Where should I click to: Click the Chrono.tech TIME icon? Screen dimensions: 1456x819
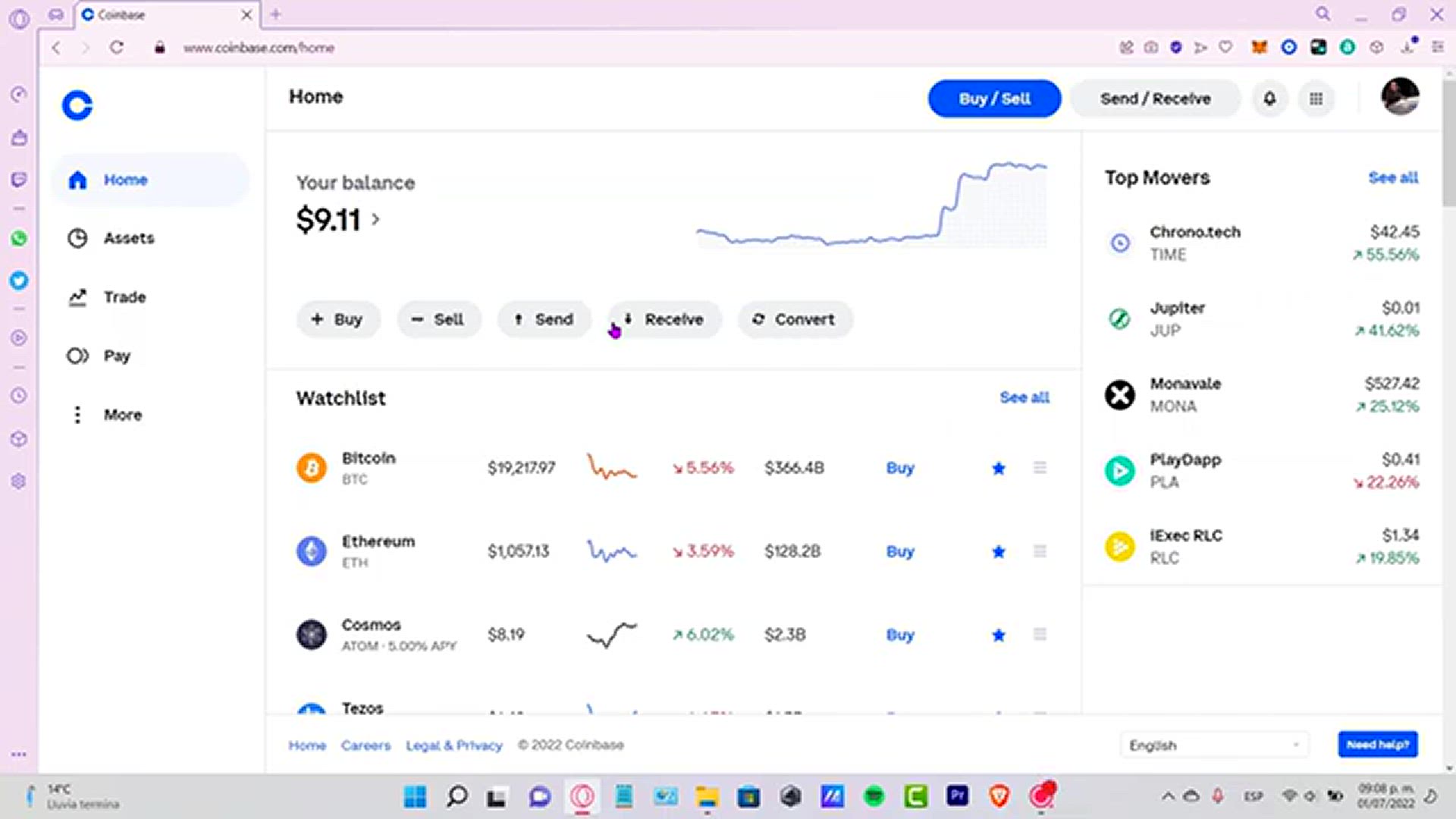[x=1120, y=243]
